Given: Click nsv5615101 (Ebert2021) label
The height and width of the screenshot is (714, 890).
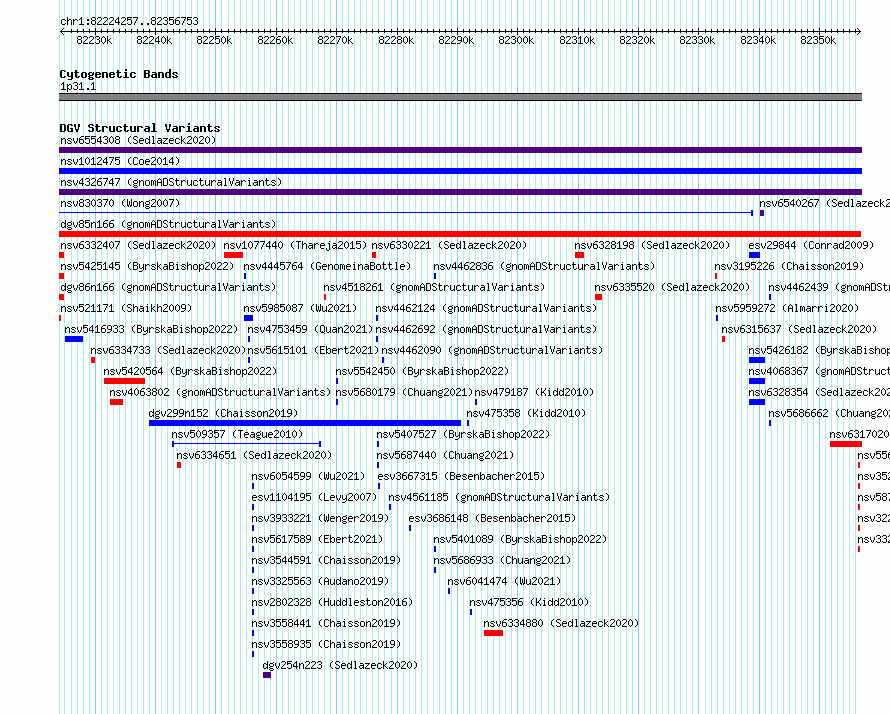Looking at the screenshot, I should pyautogui.click(x=313, y=350).
